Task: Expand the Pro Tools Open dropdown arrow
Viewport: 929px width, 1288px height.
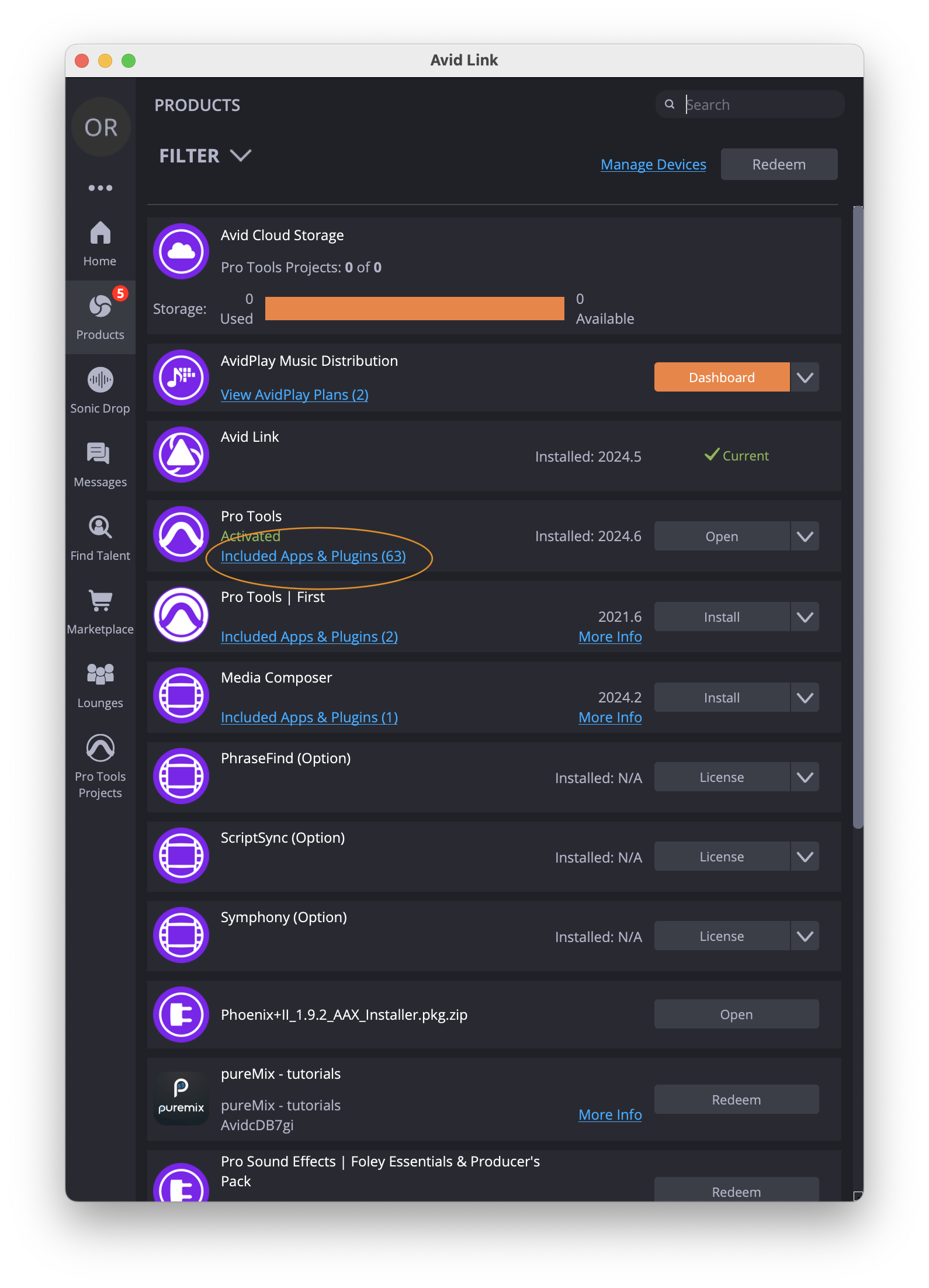Action: point(805,536)
